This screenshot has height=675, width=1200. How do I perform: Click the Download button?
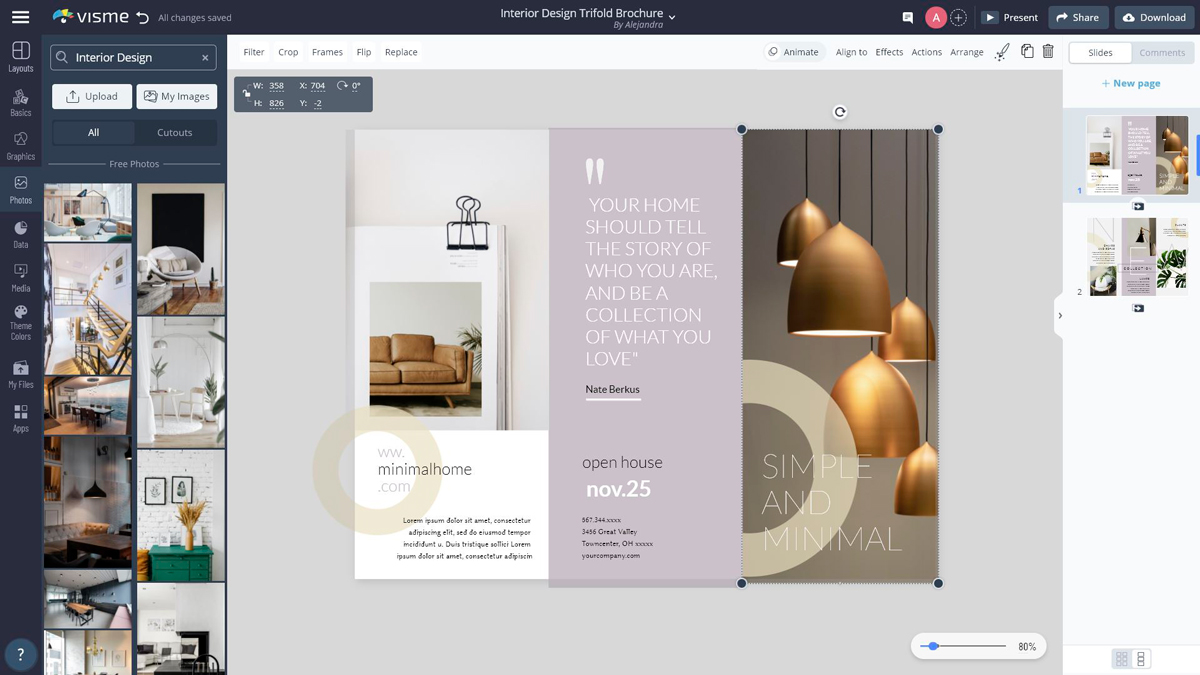click(x=1154, y=17)
